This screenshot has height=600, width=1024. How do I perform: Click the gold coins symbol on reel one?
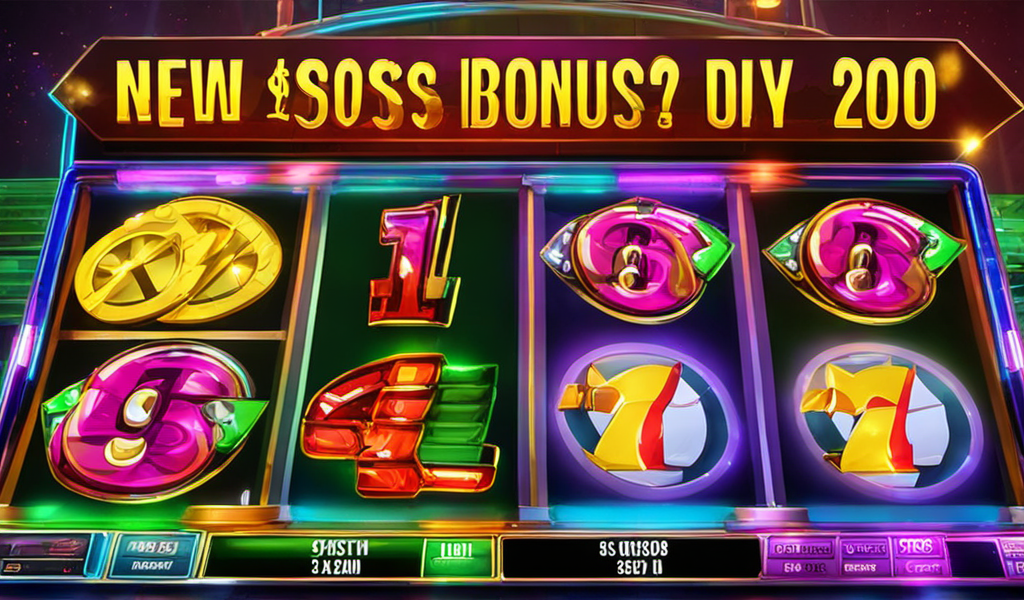[x=178, y=260]
